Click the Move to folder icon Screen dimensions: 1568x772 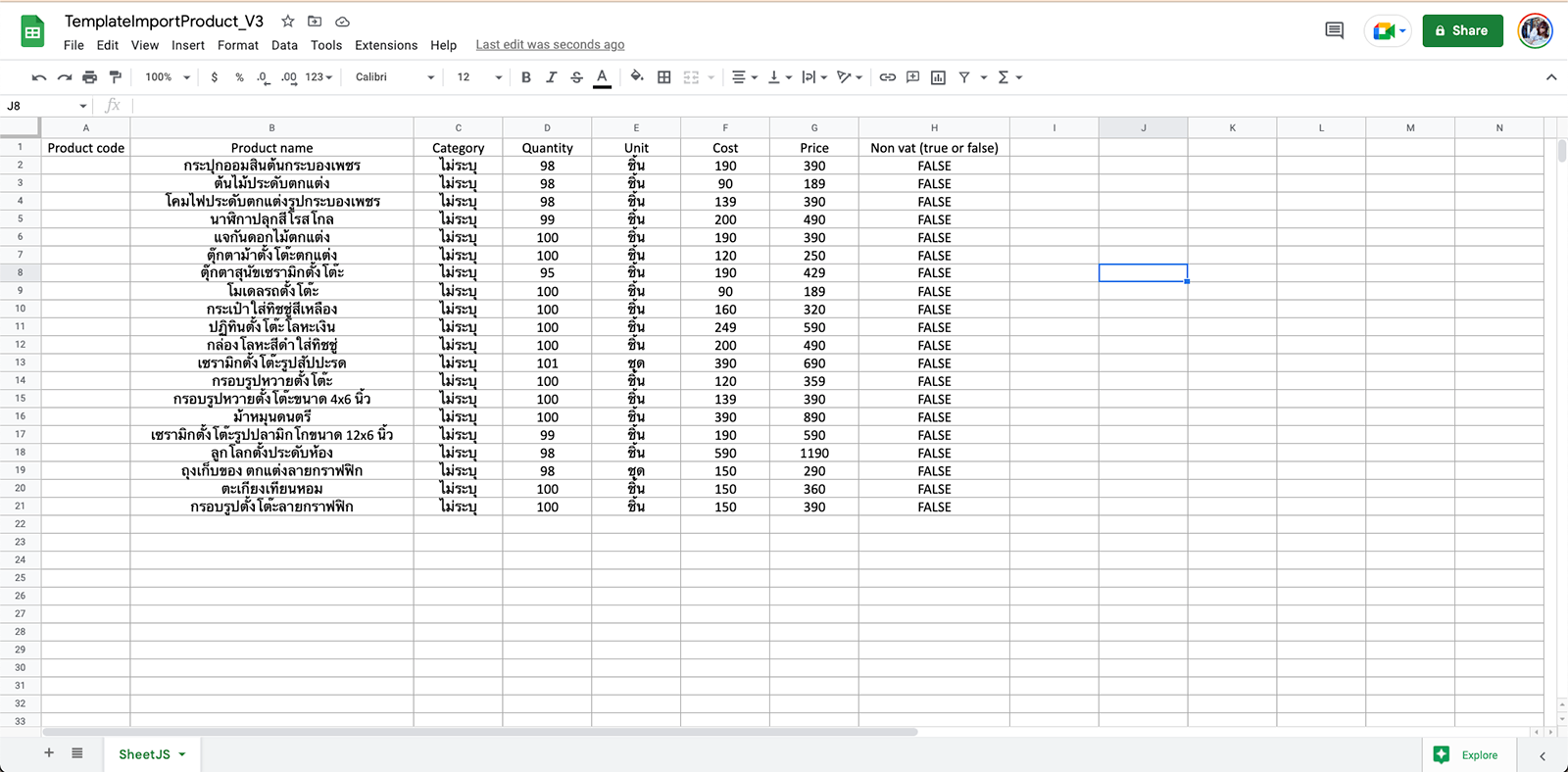pyautogui.click(x=315, y=21)
